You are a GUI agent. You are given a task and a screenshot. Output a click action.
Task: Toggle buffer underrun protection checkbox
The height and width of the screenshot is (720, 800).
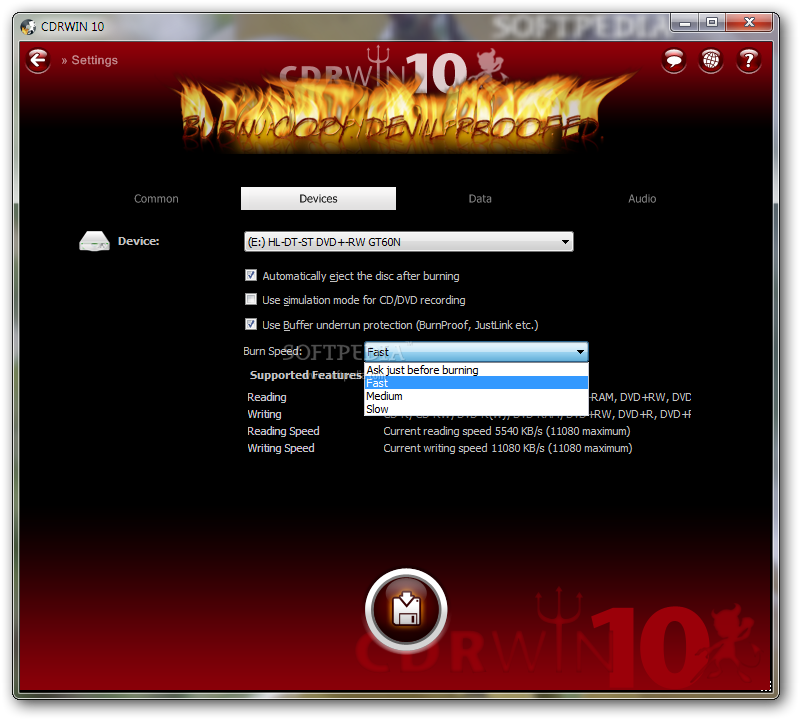[x=251, y=325]
